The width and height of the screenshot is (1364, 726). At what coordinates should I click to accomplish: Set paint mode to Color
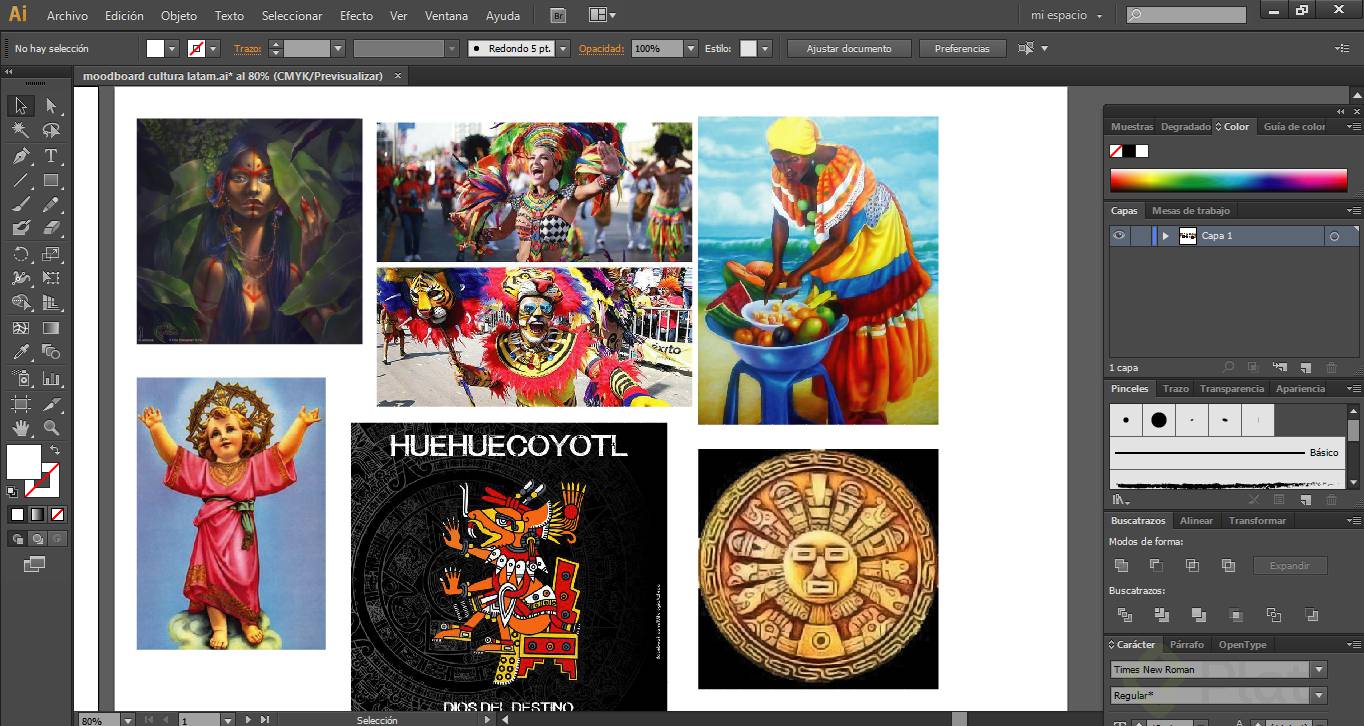click(x=17, y=515)
